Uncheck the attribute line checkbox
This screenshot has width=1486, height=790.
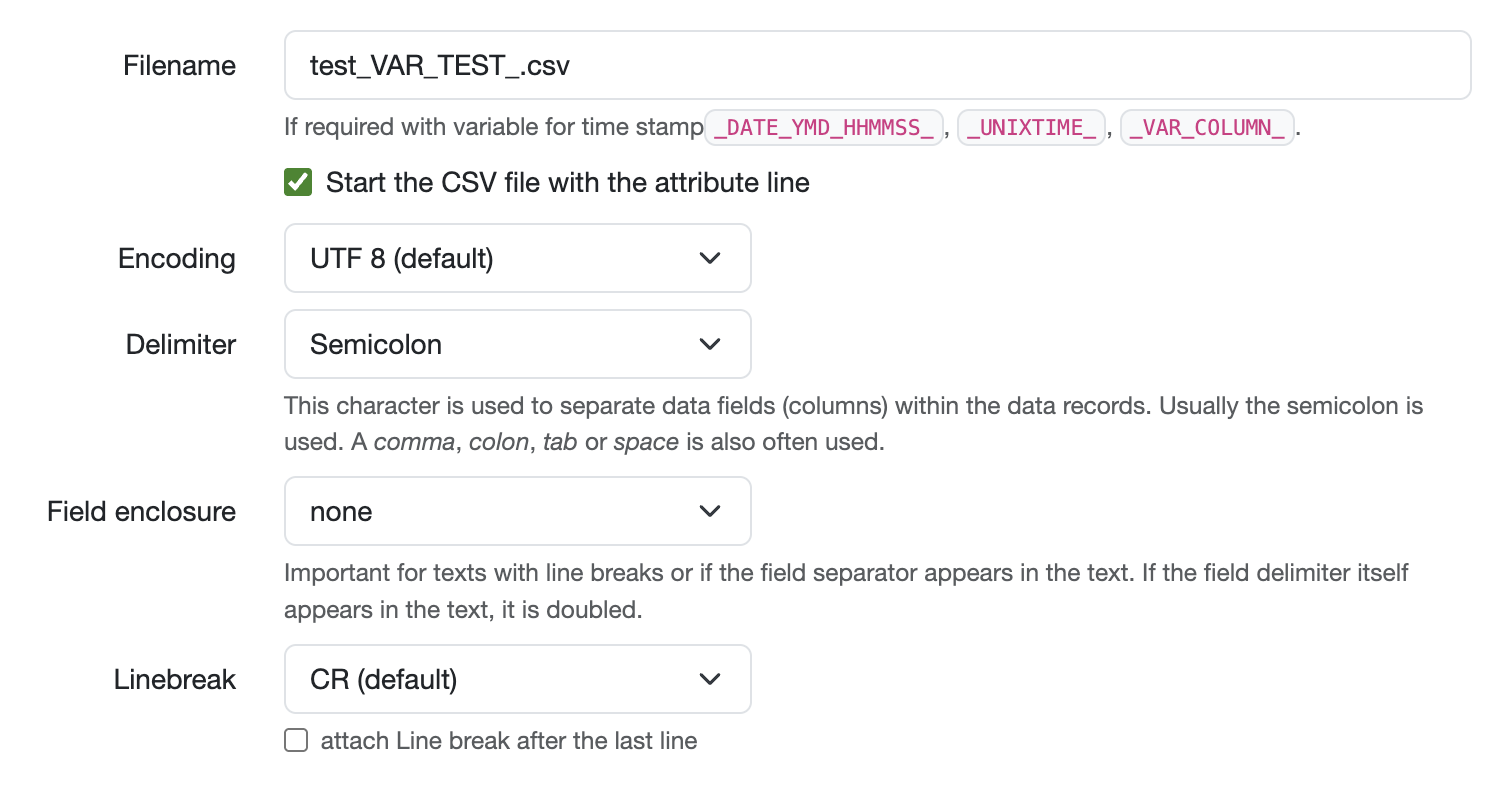click(298, 182)
